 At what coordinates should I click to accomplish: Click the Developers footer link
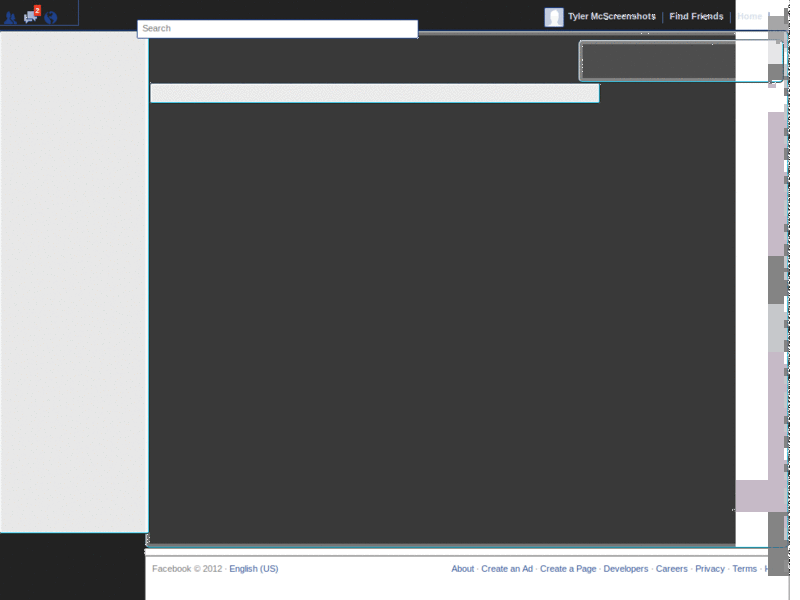coord(629,568)
